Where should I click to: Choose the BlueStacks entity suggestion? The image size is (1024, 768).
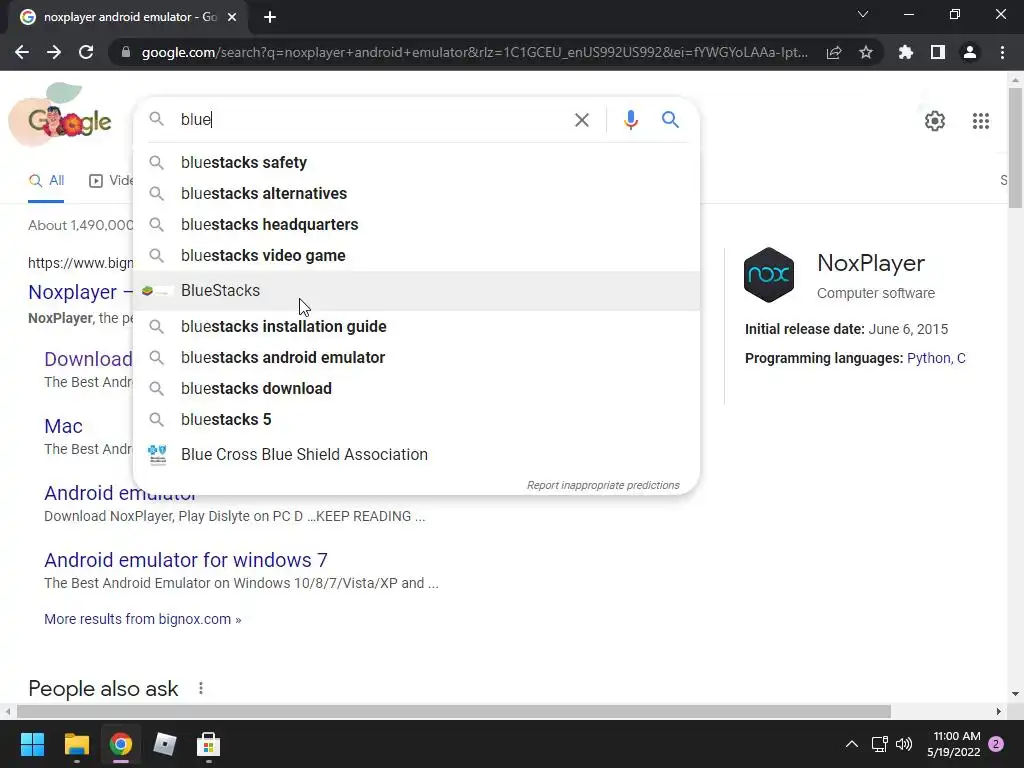click(416, 291)
